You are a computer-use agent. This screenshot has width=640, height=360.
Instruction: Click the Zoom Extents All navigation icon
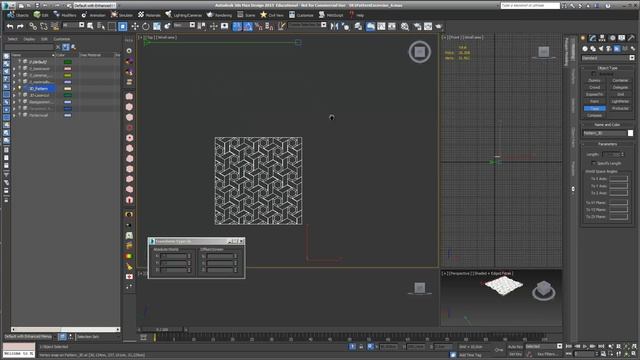tap(634, 347)
